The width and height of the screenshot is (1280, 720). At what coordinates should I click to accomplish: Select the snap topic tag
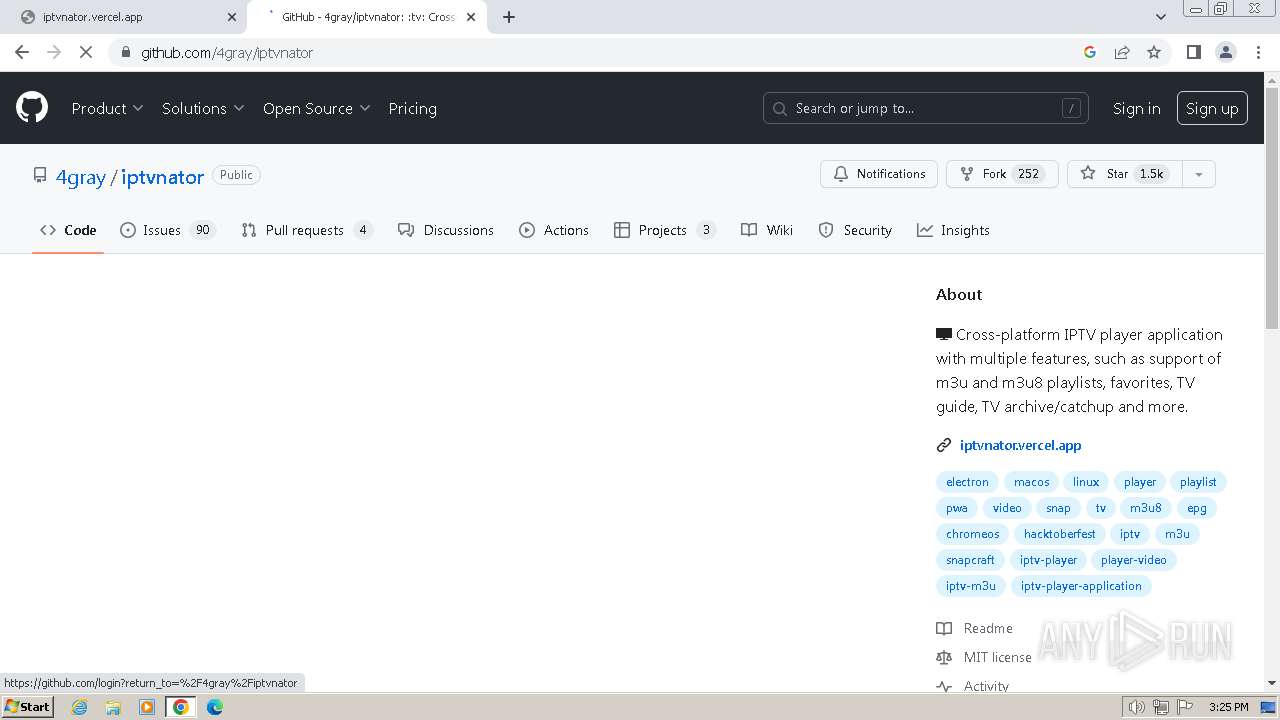(x=1058, y=508)
